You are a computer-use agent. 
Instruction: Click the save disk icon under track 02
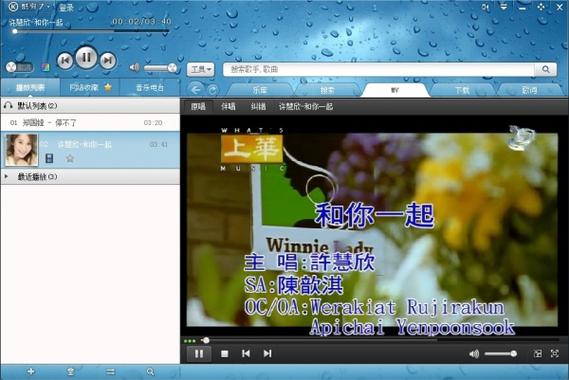[49, 158]
